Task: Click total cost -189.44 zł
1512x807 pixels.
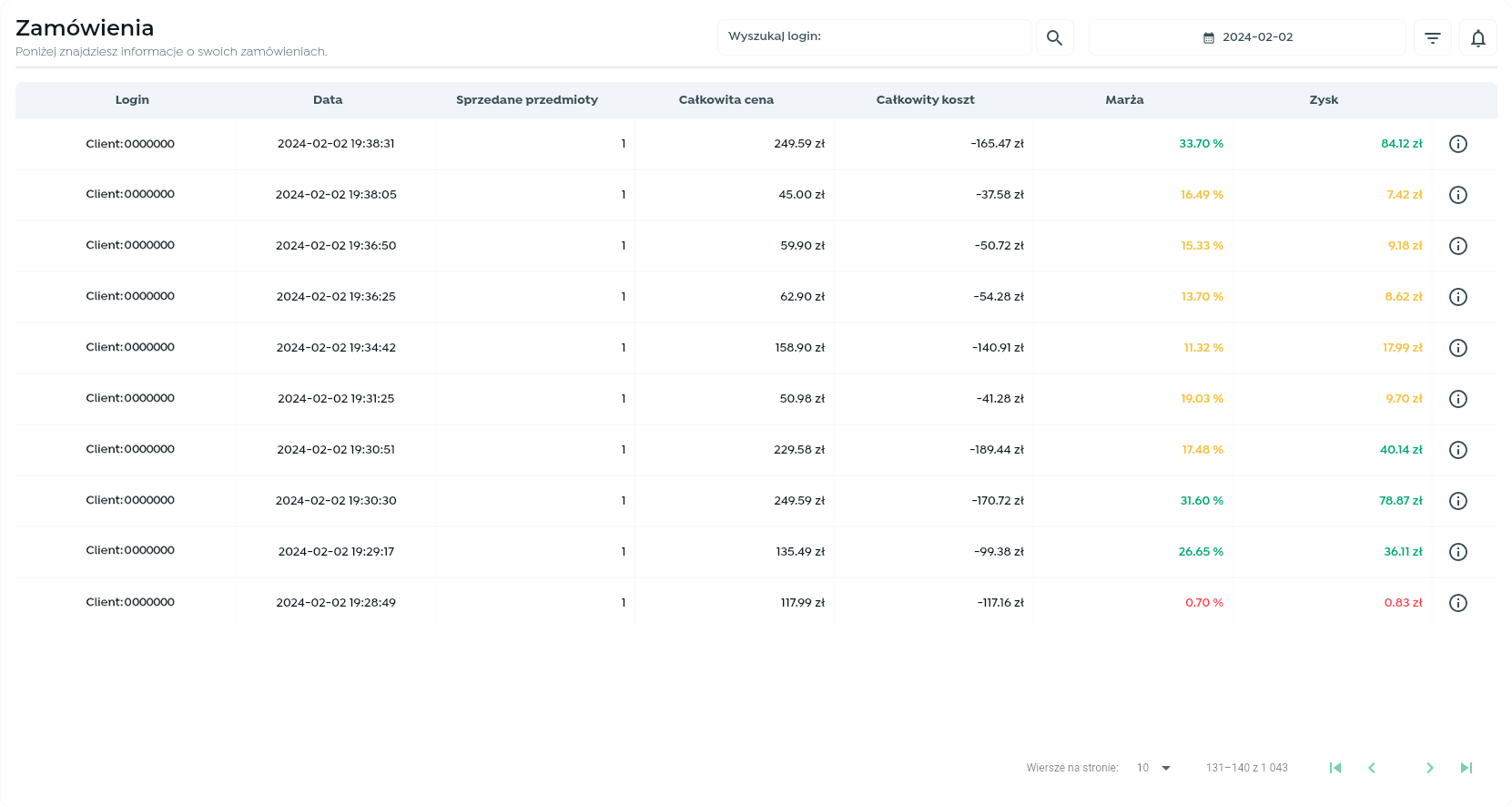Action: tap(997, 450)
